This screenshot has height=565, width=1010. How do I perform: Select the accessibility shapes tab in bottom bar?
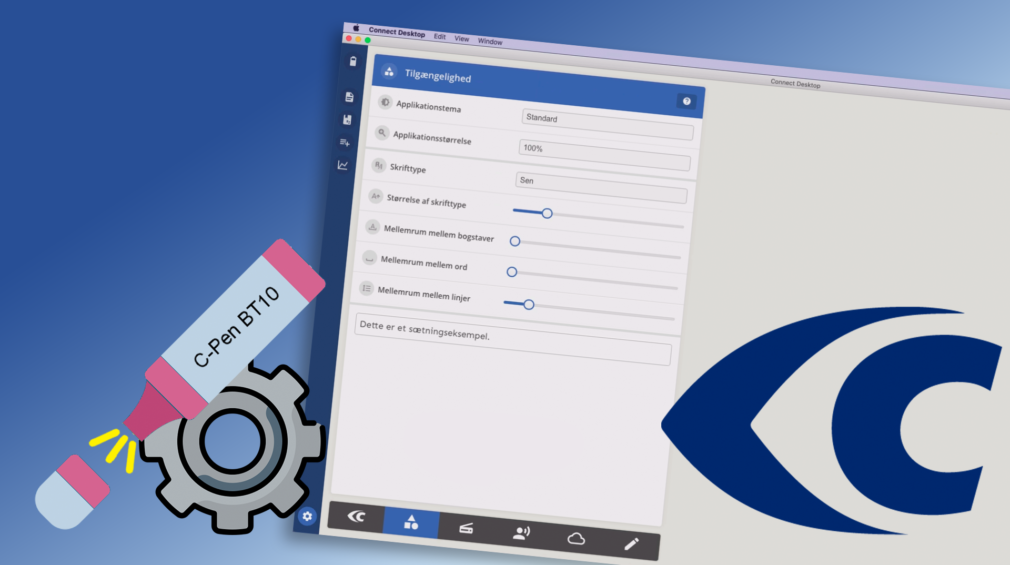click(x=411, y=522)
